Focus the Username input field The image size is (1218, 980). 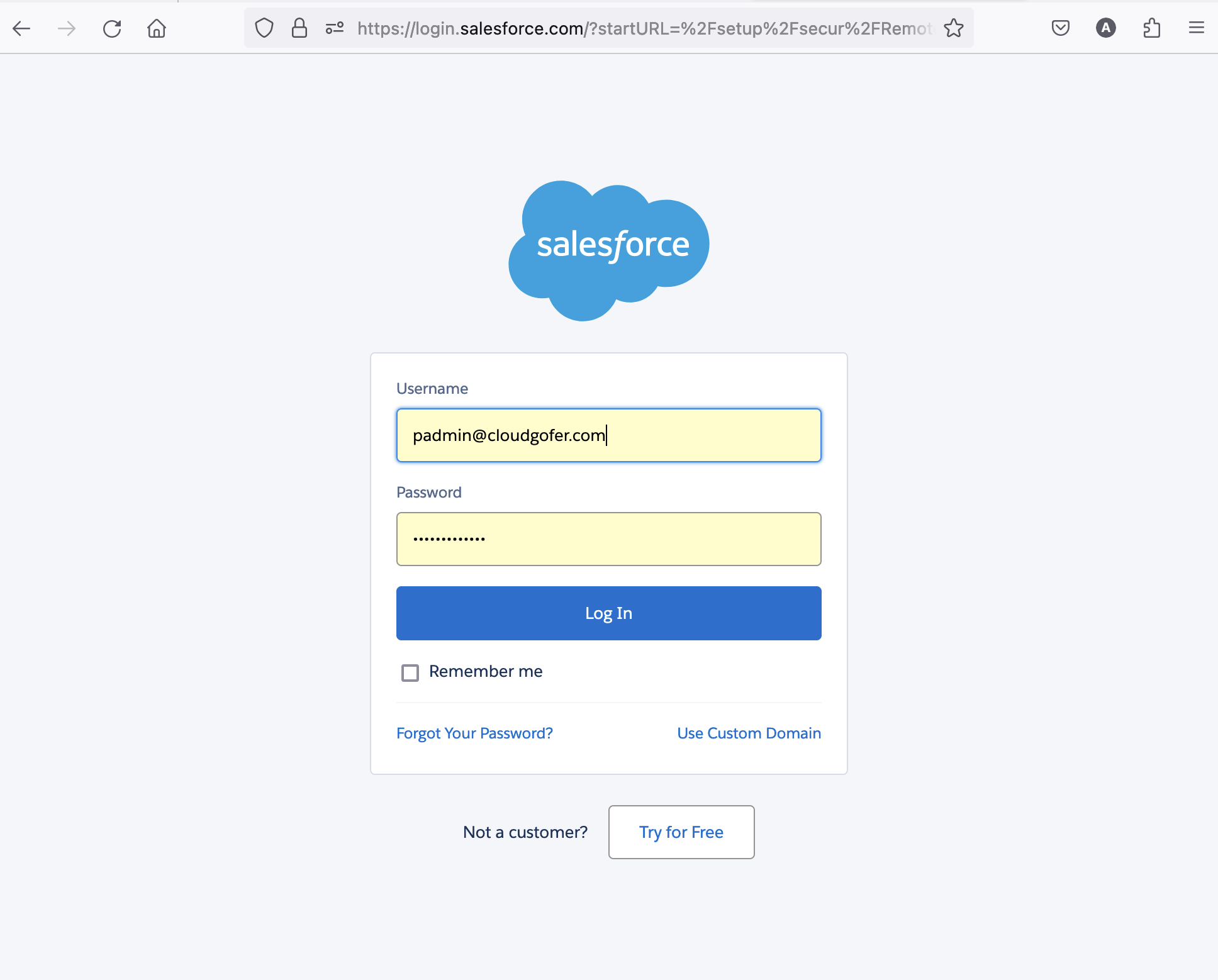[608, 435]
